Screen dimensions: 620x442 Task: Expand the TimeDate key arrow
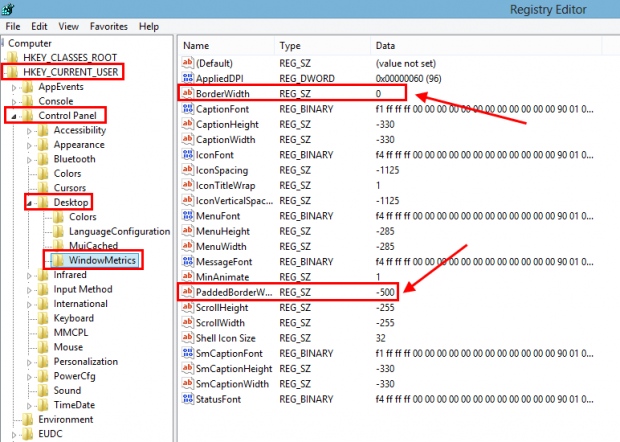pos(29,406)
